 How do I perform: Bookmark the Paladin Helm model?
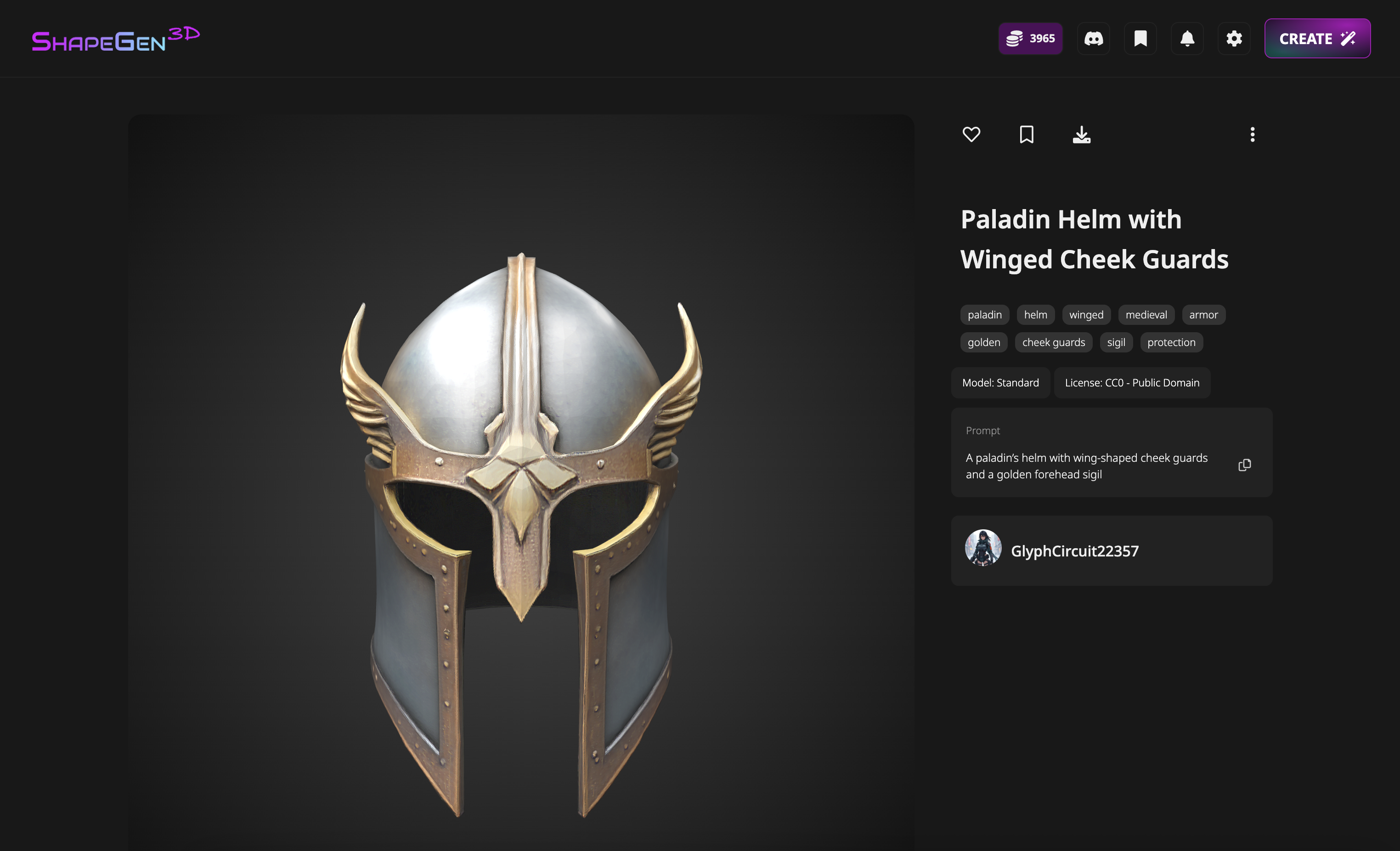click(x=1026, y=135)
